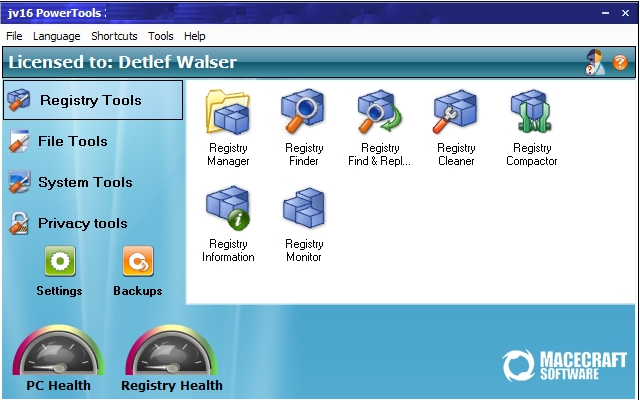Switch to Privacy tools category
The height and width of the screenshot is (400, 640).
tap(68, 223)
